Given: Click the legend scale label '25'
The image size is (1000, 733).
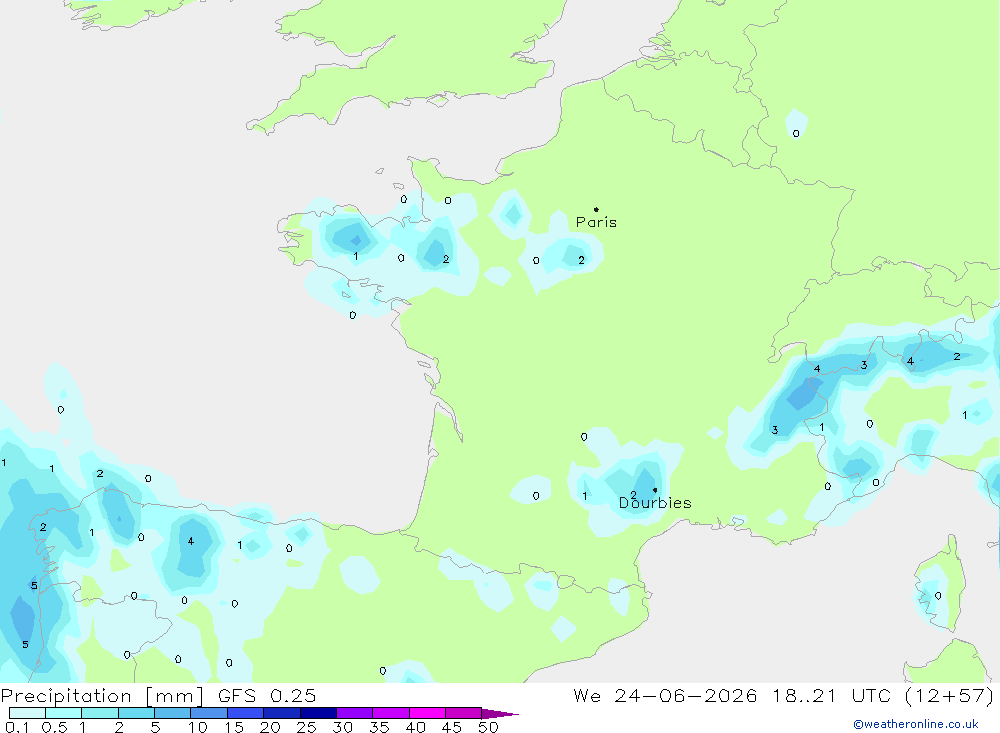Looking at the screenshot, I should tap(307, 727).
